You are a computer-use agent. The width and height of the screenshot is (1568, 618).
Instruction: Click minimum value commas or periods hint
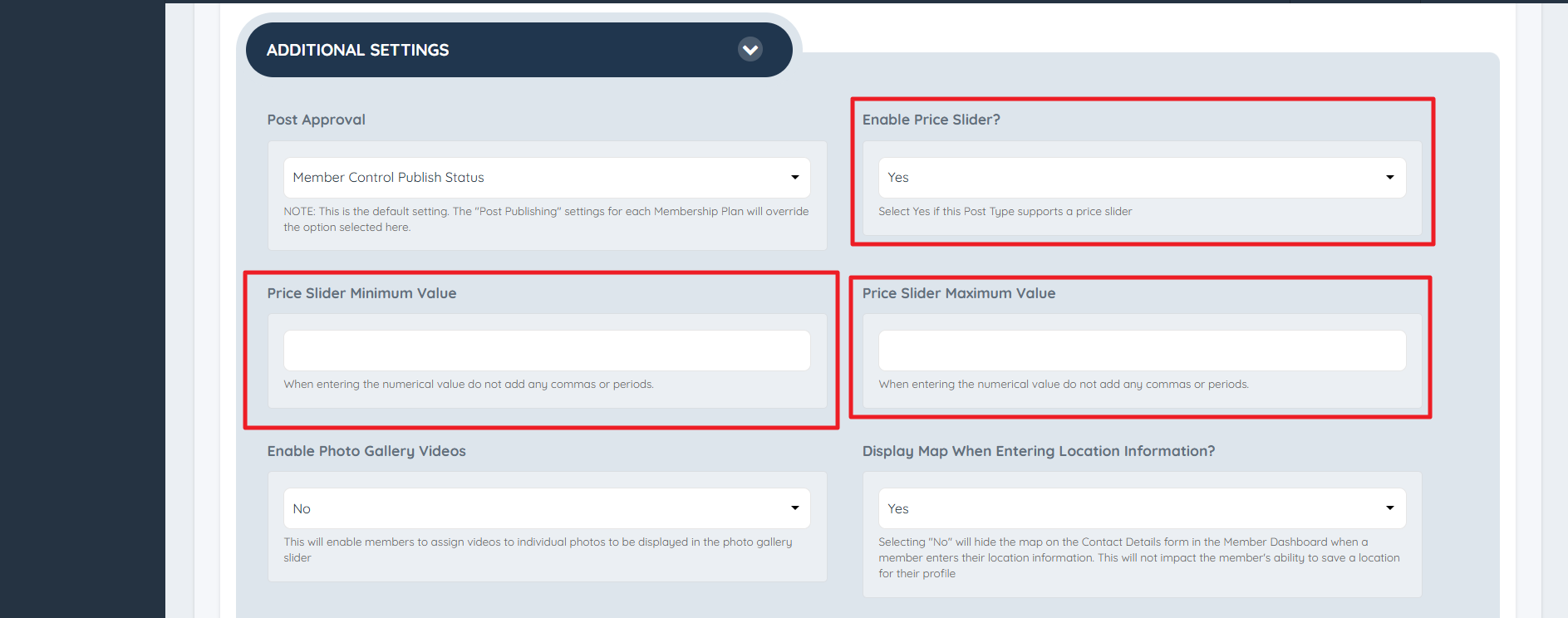coord(469,385)
